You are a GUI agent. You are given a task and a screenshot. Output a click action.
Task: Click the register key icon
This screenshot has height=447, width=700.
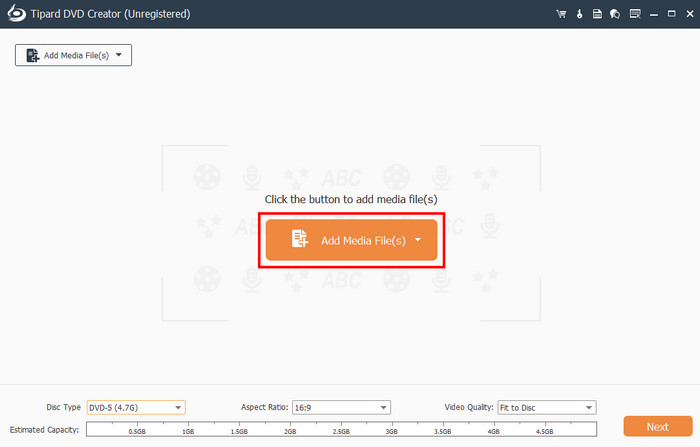[x=579, y=14]
